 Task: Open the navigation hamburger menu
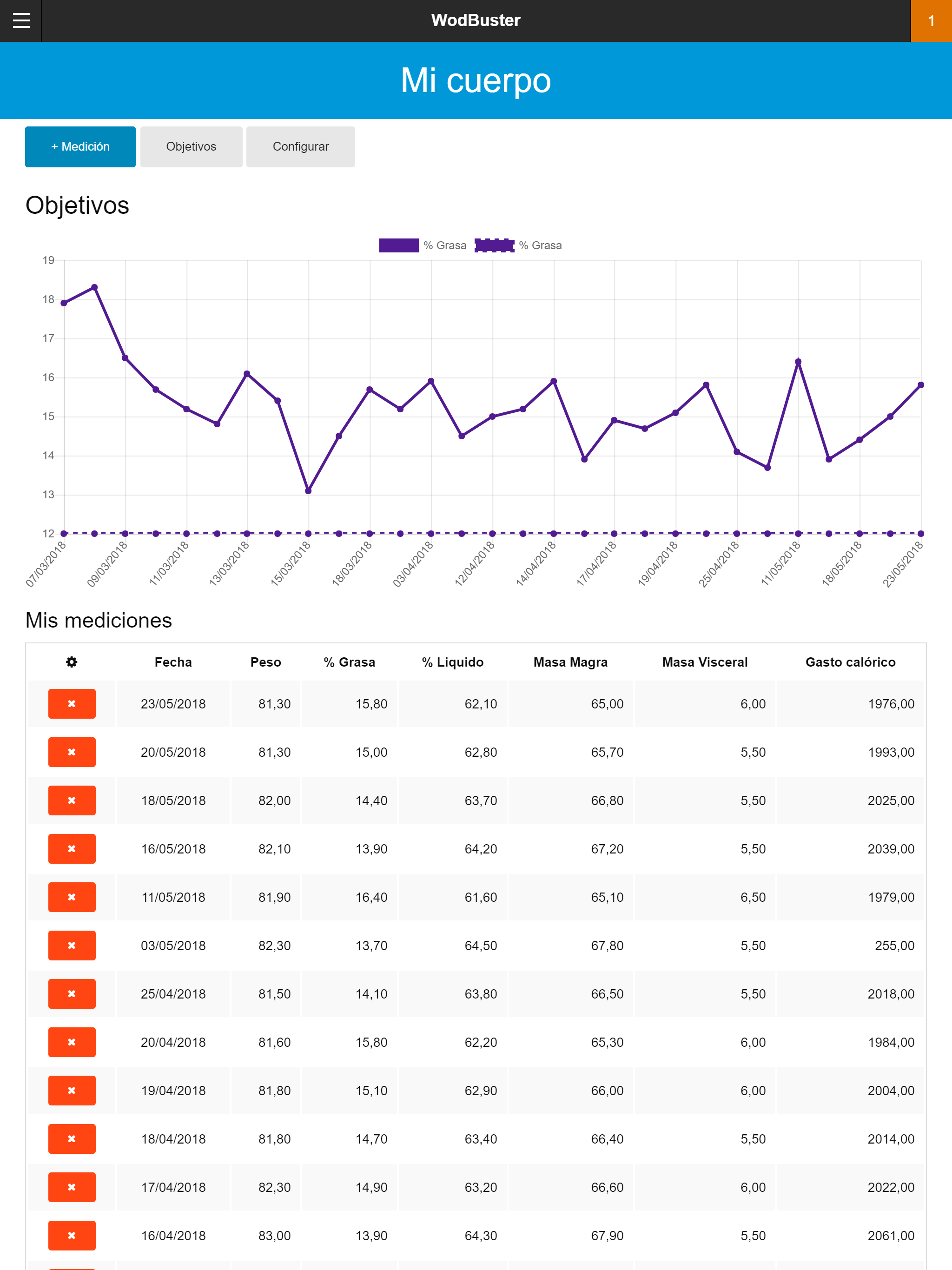coord(21,20)
